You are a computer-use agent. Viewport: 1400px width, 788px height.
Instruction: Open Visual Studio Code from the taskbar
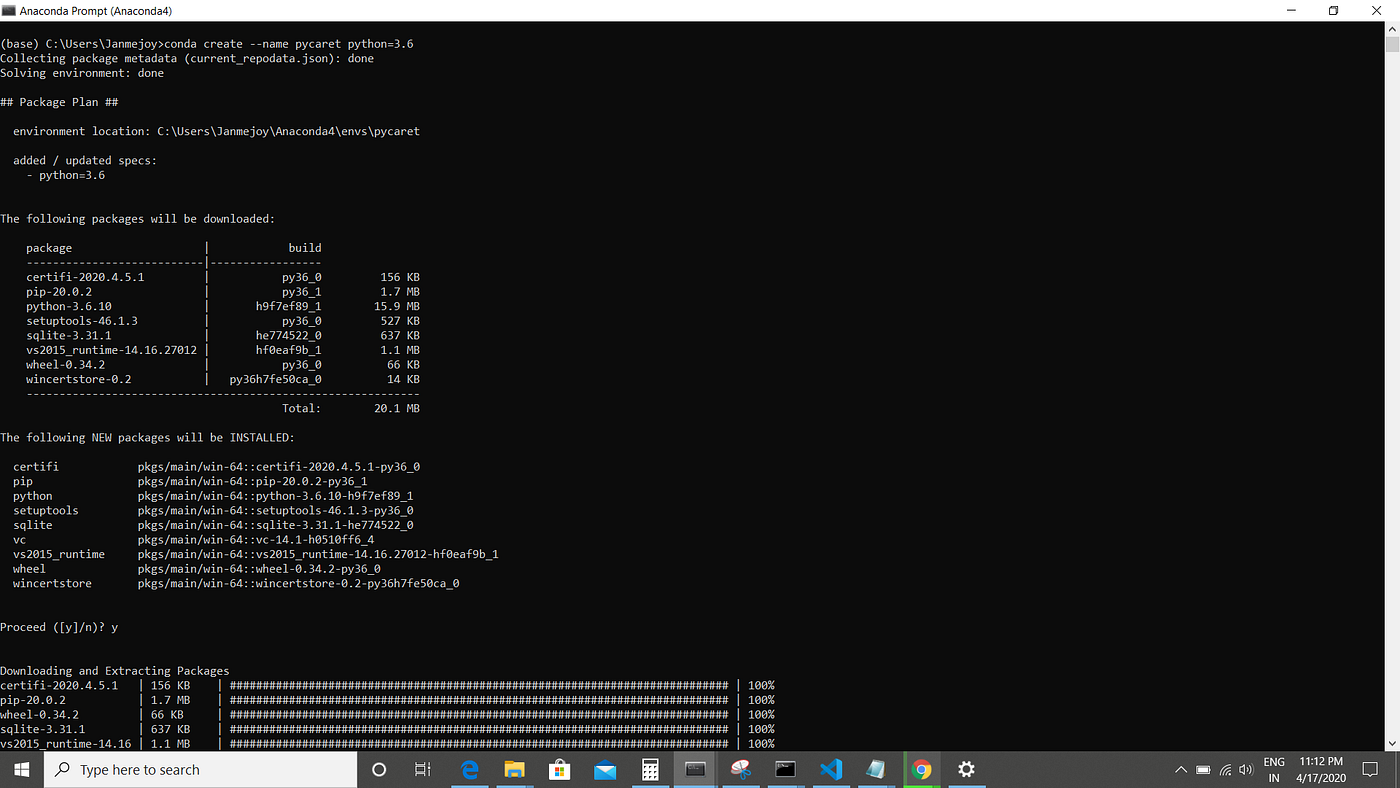[829, 769]
